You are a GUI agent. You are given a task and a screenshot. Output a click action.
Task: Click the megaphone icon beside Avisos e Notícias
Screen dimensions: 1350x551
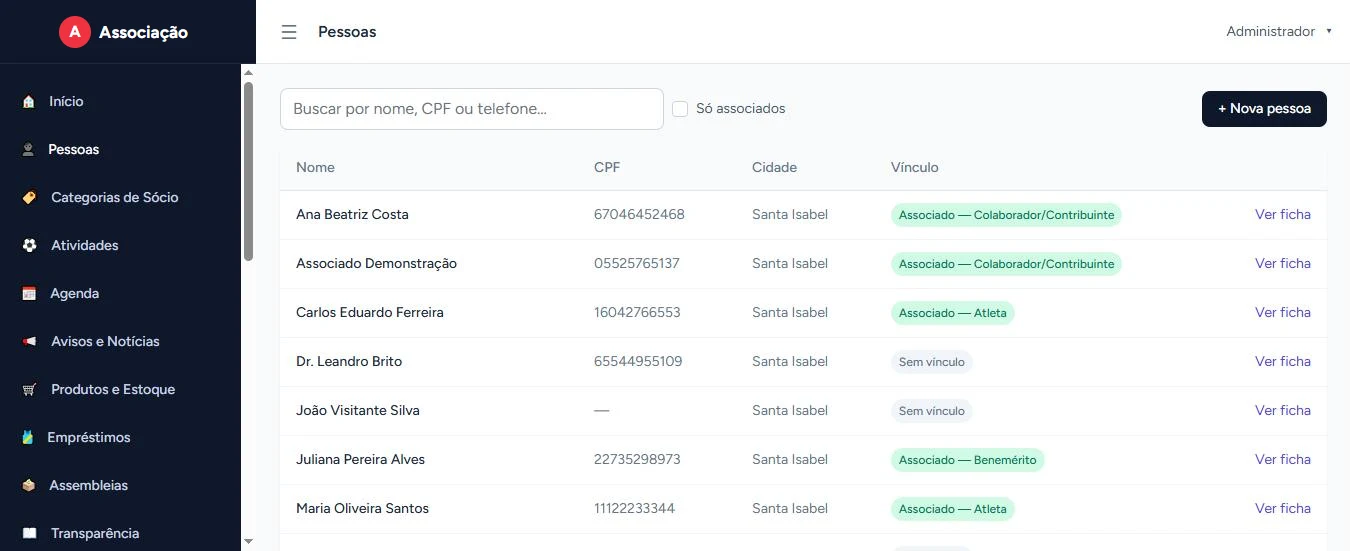point(29,341)
